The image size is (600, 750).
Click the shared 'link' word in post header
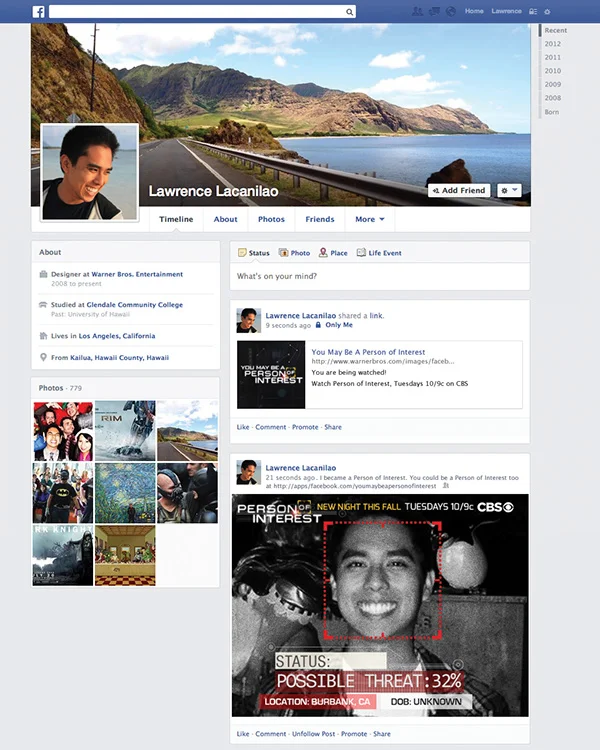[376, 316]
